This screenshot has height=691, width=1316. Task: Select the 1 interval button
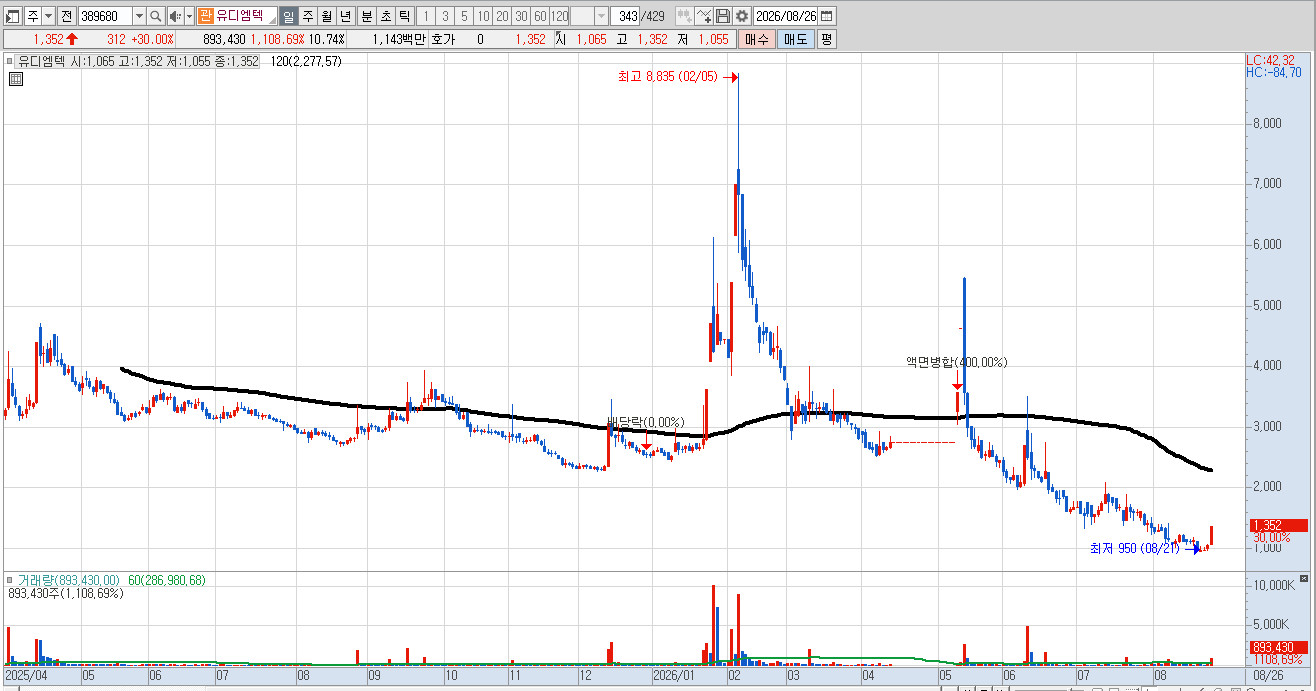pos(425,16)
